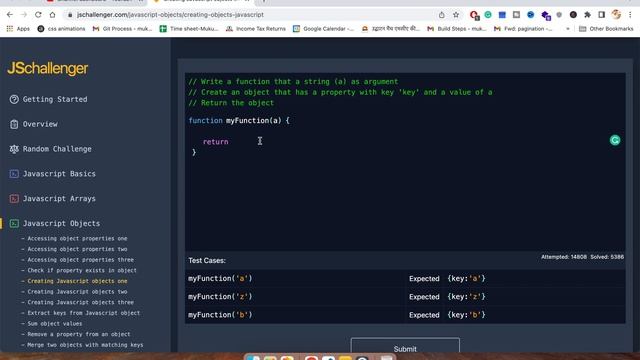The height and width of the screenshot is (360, 640).
Task: Click the green Grammarly badge in editor
Action: 615,140
